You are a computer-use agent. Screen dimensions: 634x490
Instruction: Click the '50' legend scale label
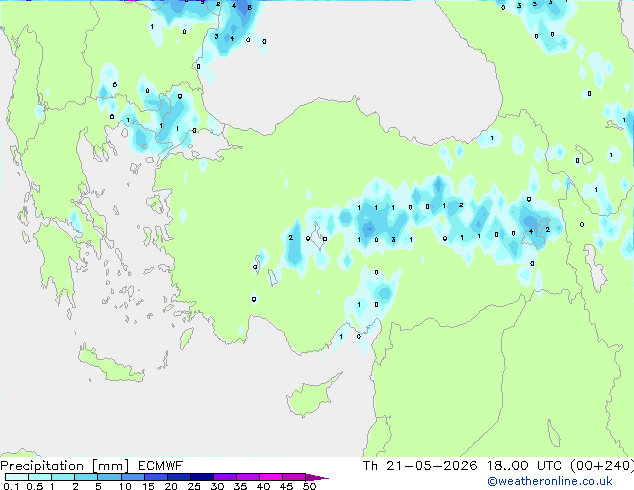[x=310, y=486]
